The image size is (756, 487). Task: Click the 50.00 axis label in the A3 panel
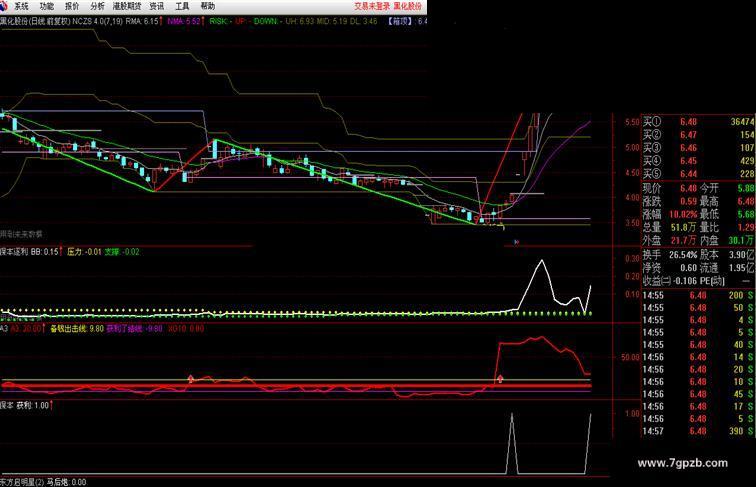[630, 358]
